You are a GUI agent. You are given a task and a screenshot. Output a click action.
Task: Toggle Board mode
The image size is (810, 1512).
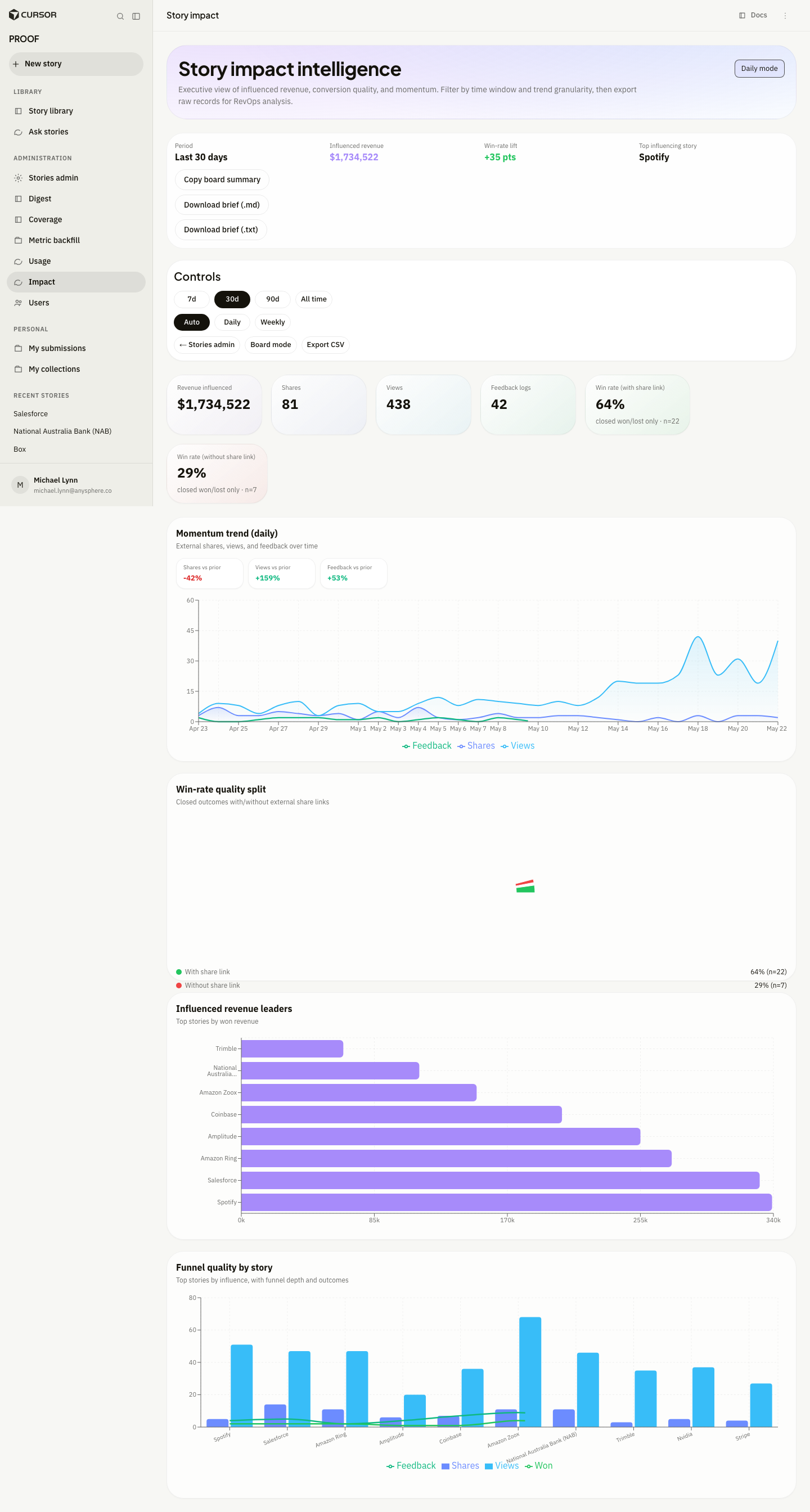coord(271,345)
